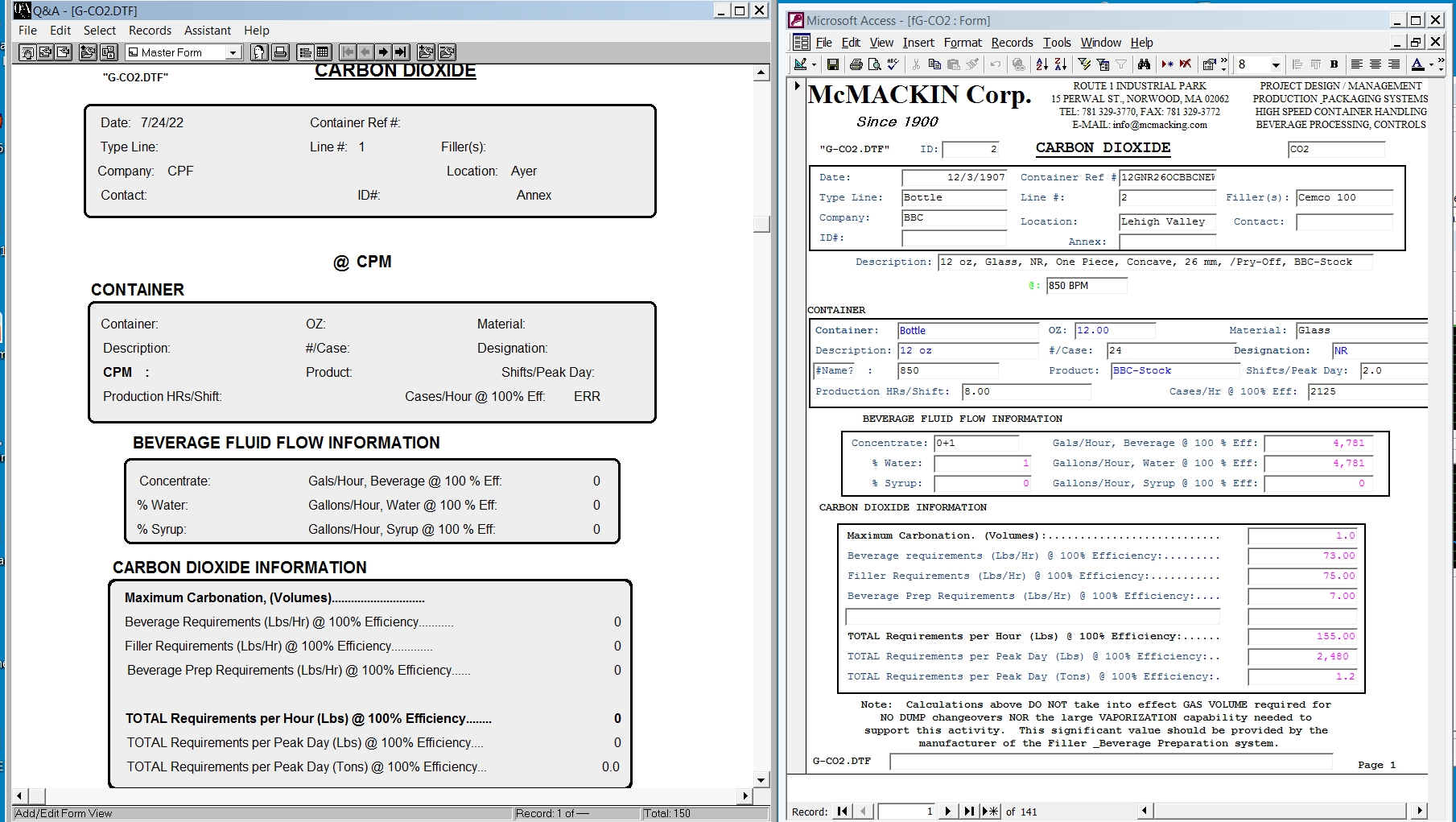Toggle Bold formatting in Access toolbar
1456x822 pixels.
1334,64
